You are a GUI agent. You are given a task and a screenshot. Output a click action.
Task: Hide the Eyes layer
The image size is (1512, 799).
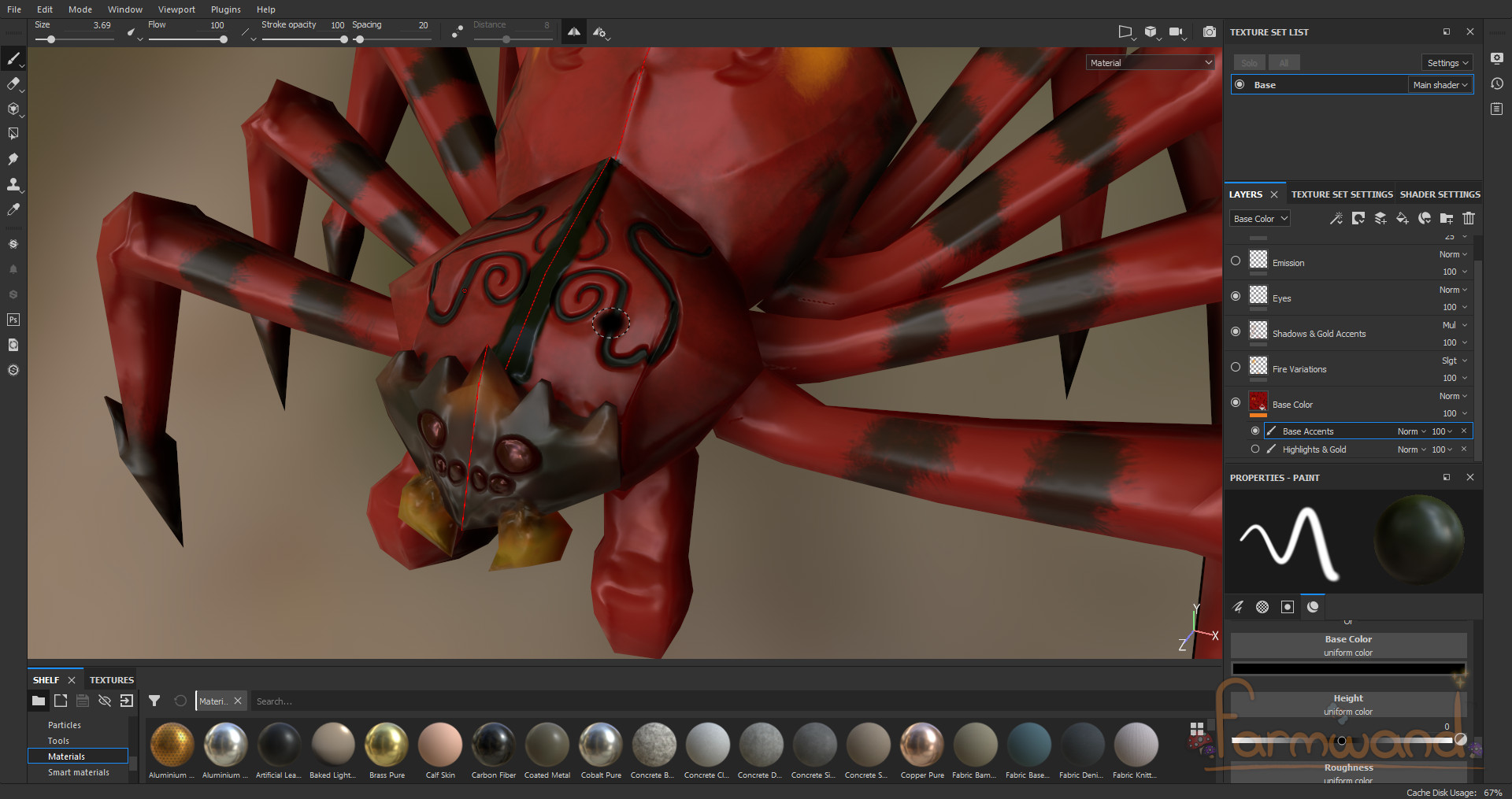pyautogui.click(x=1236, y=296)
